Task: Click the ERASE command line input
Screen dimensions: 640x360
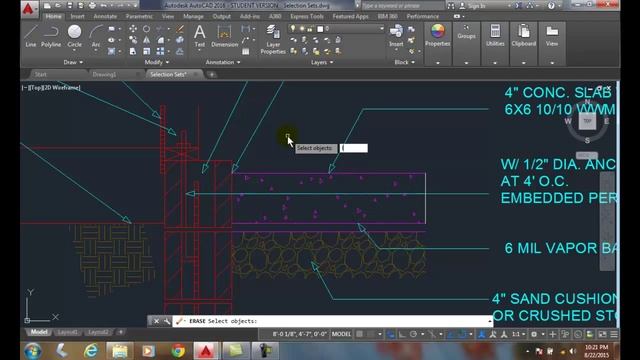Action: tap(333, 321)
